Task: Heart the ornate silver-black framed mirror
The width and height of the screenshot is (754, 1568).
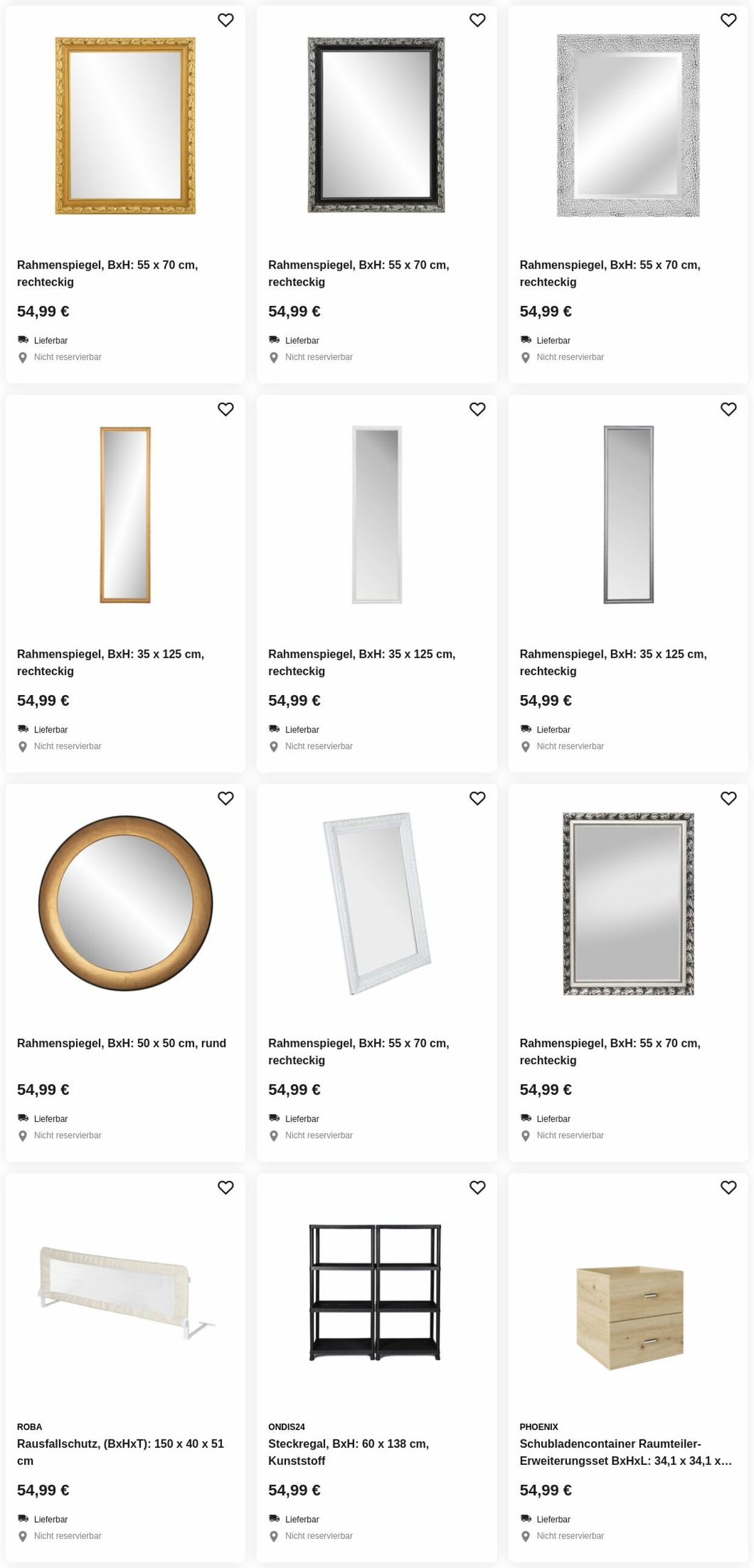Action: (729, 798)
